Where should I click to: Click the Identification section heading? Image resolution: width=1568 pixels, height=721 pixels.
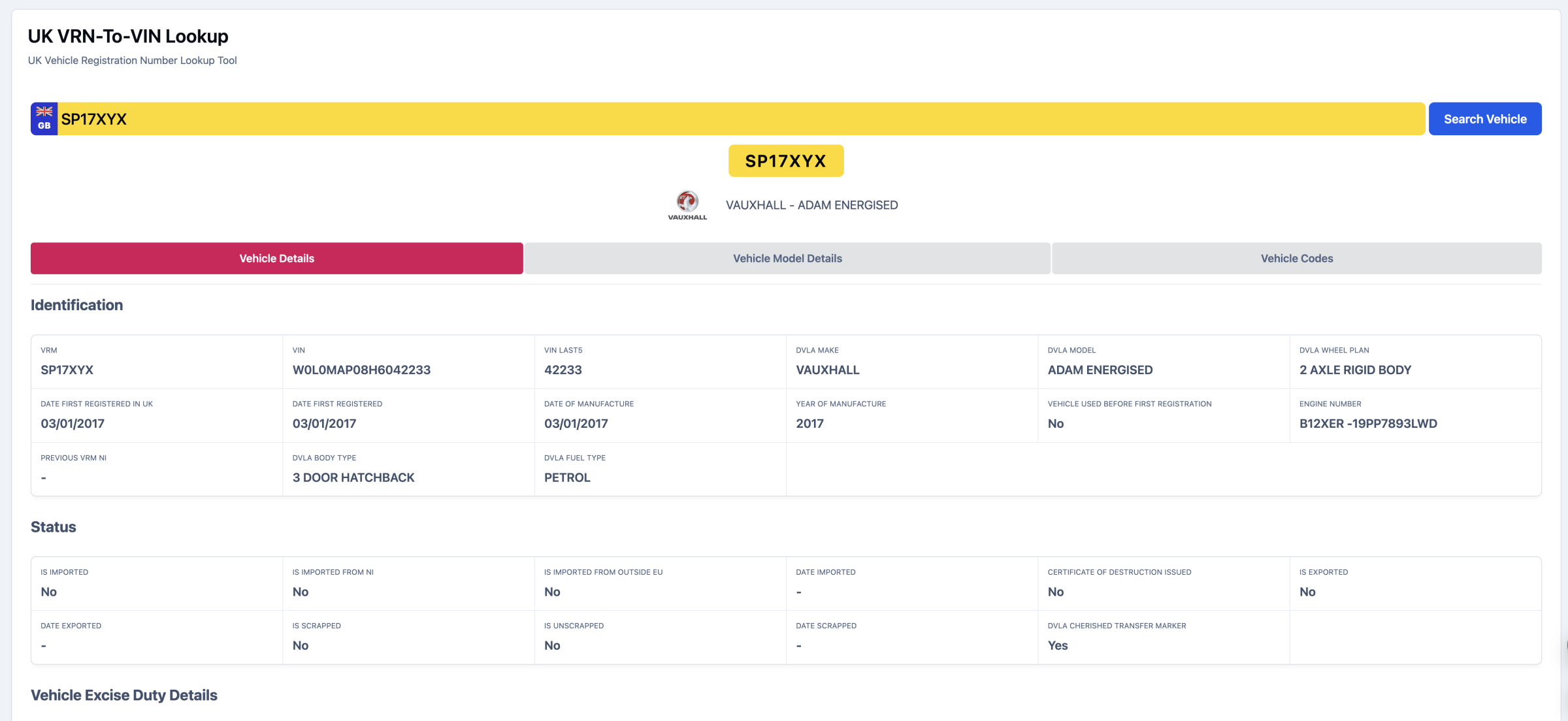(76, 305)
